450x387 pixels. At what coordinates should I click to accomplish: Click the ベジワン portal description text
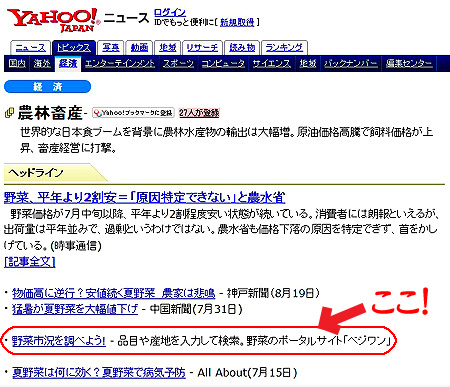tap(254, 341)
